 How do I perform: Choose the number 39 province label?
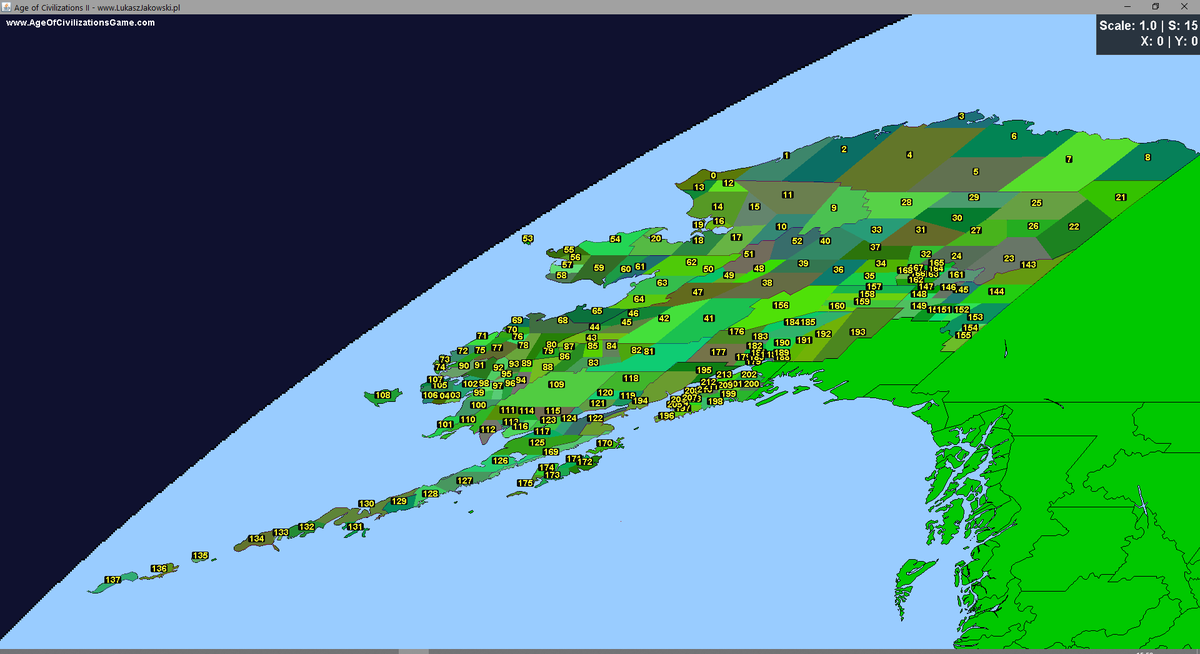(803, 264)
